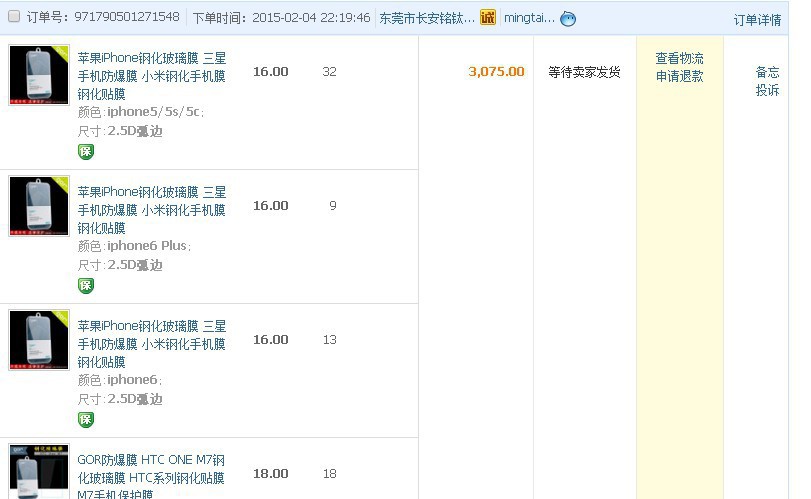Click quantity 18 in HTC ONE M7 row
Image resolution: width=811 pixels, height=499 pixels.
329,473
